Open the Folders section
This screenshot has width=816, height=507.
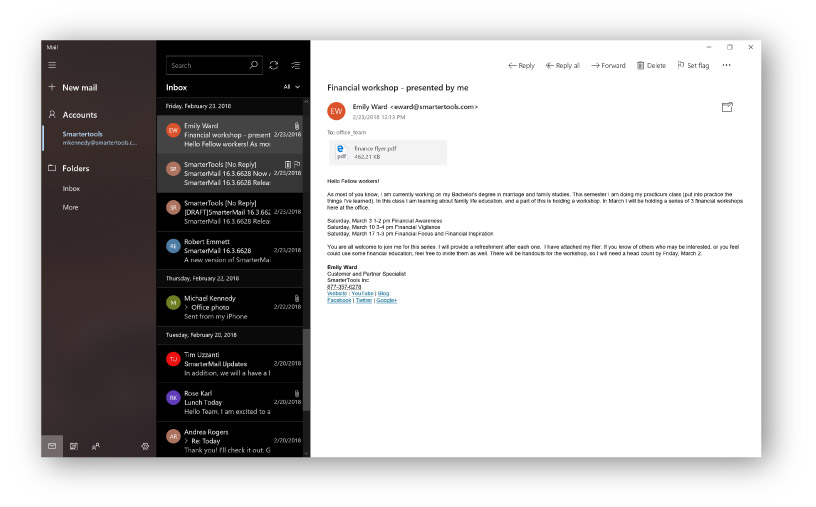69,168
